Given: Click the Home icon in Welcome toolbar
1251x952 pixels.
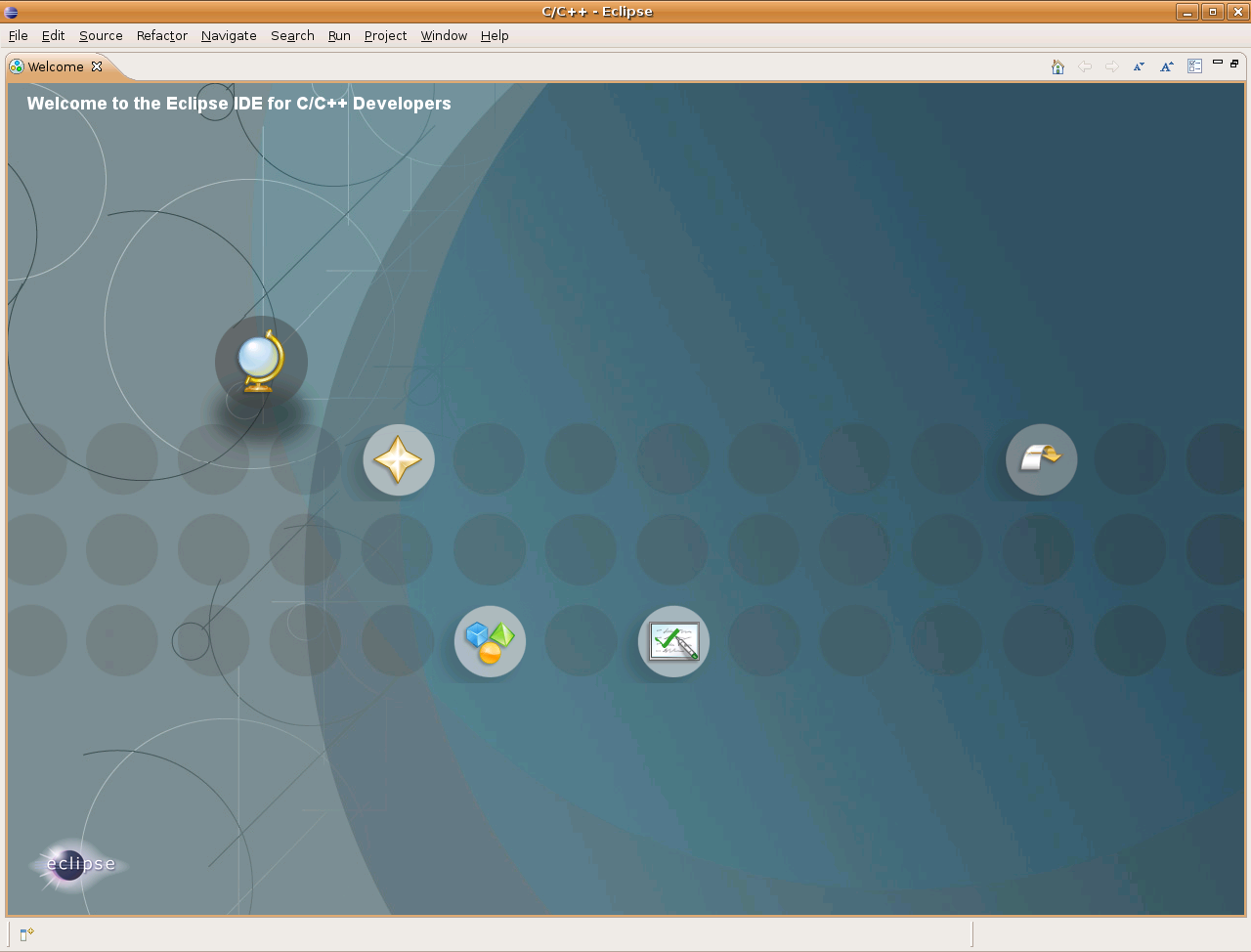Looking at the screenshot, I should (x=1057, y=66).
